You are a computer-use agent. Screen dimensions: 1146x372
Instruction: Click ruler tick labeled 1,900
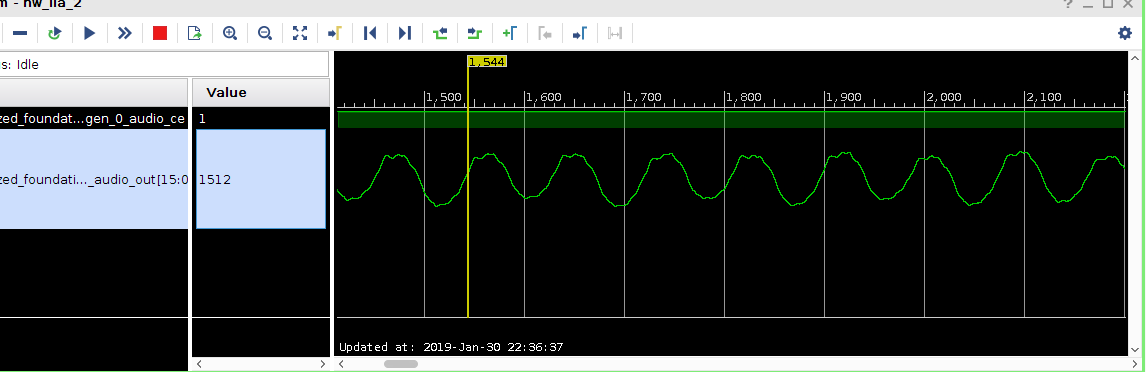(x=844, y=97)
